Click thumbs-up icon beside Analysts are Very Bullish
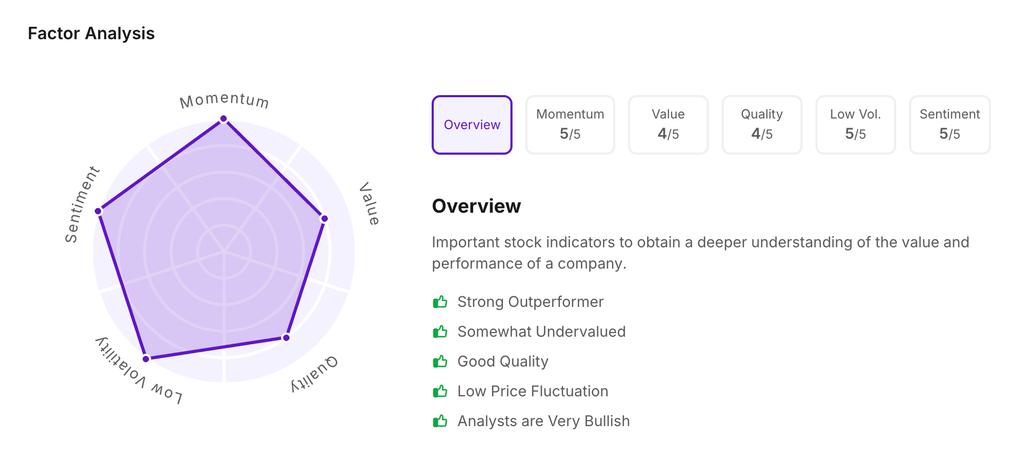1024x468 pixels. point(440,421)
